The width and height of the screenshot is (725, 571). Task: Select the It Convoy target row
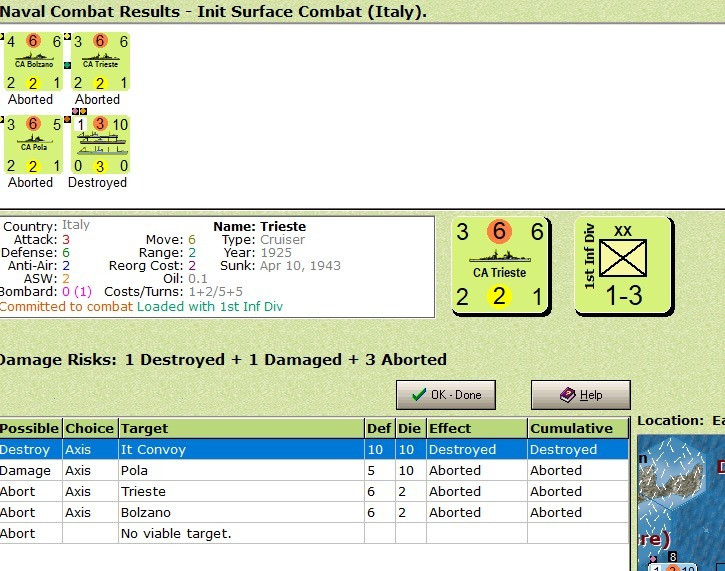pyautogui.click(x=314, y=449)
